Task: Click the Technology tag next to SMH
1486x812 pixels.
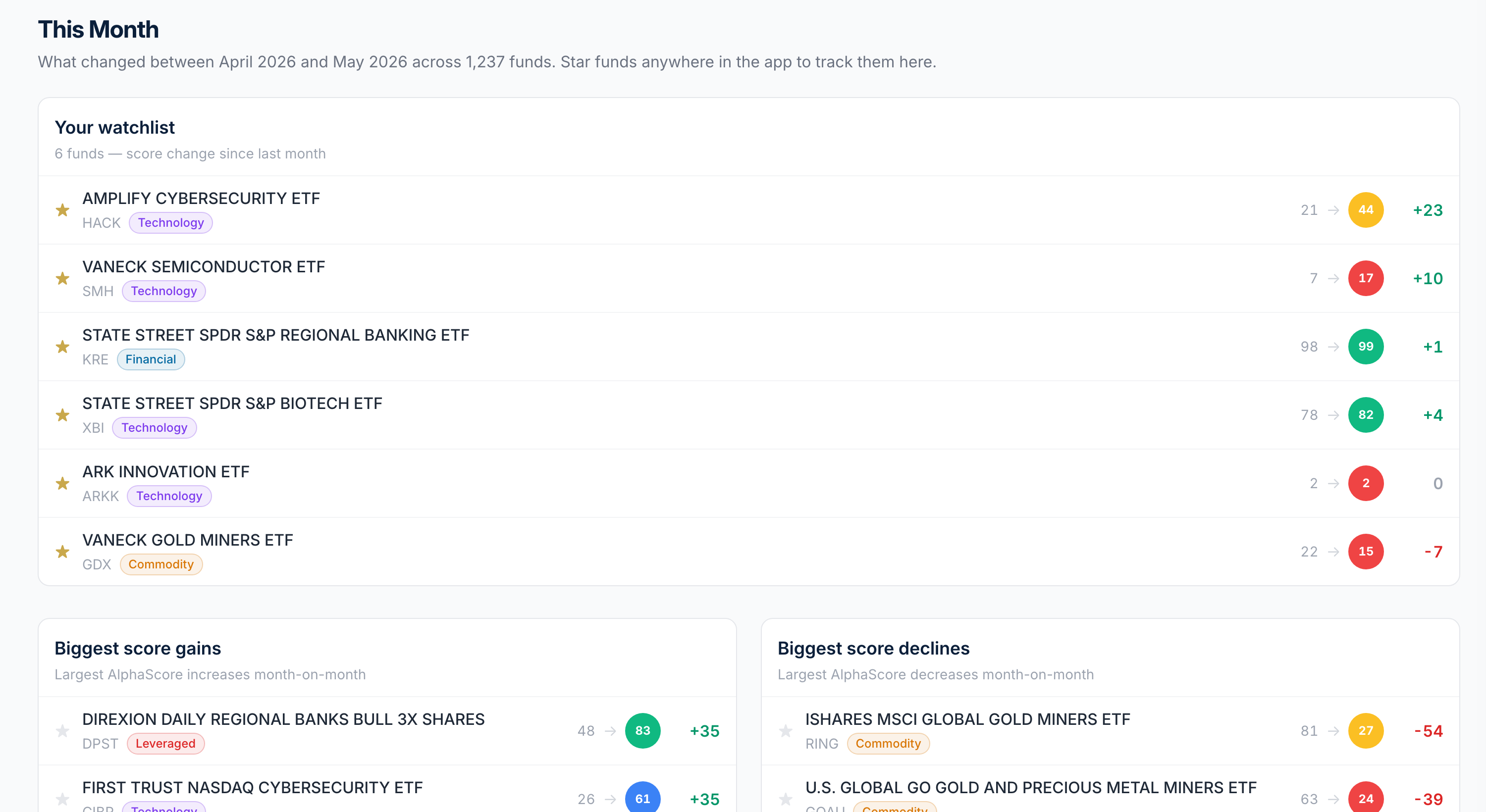Action: point(164,291)
